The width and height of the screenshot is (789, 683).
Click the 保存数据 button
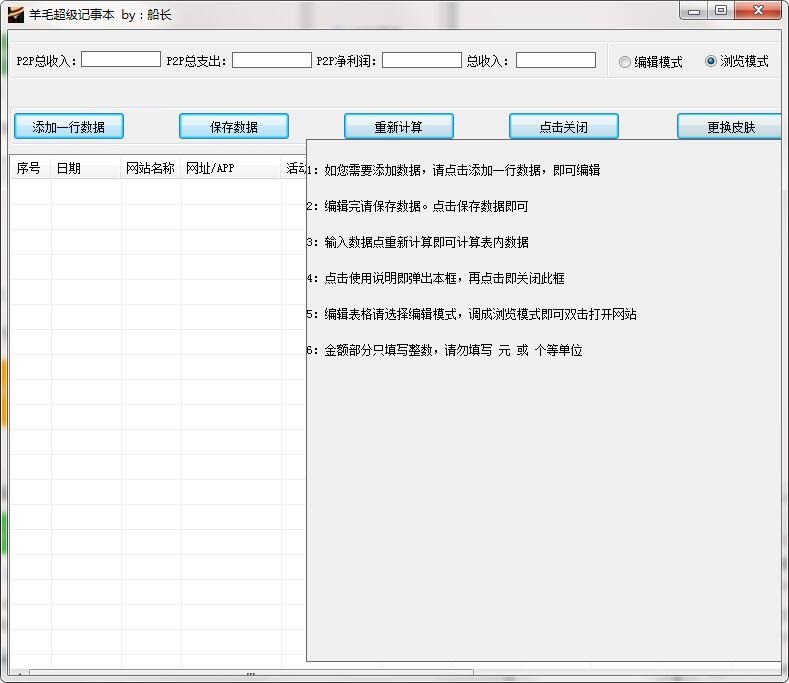pos(234,126)
